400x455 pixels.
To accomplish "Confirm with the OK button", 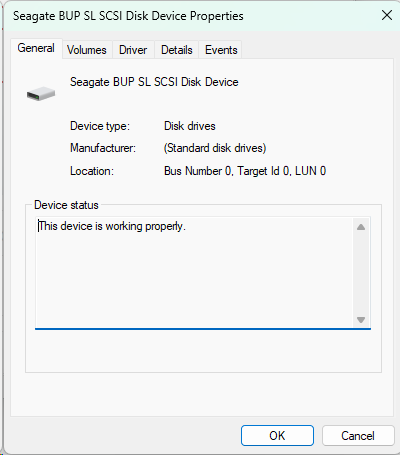I will click(x=277, y=435).
